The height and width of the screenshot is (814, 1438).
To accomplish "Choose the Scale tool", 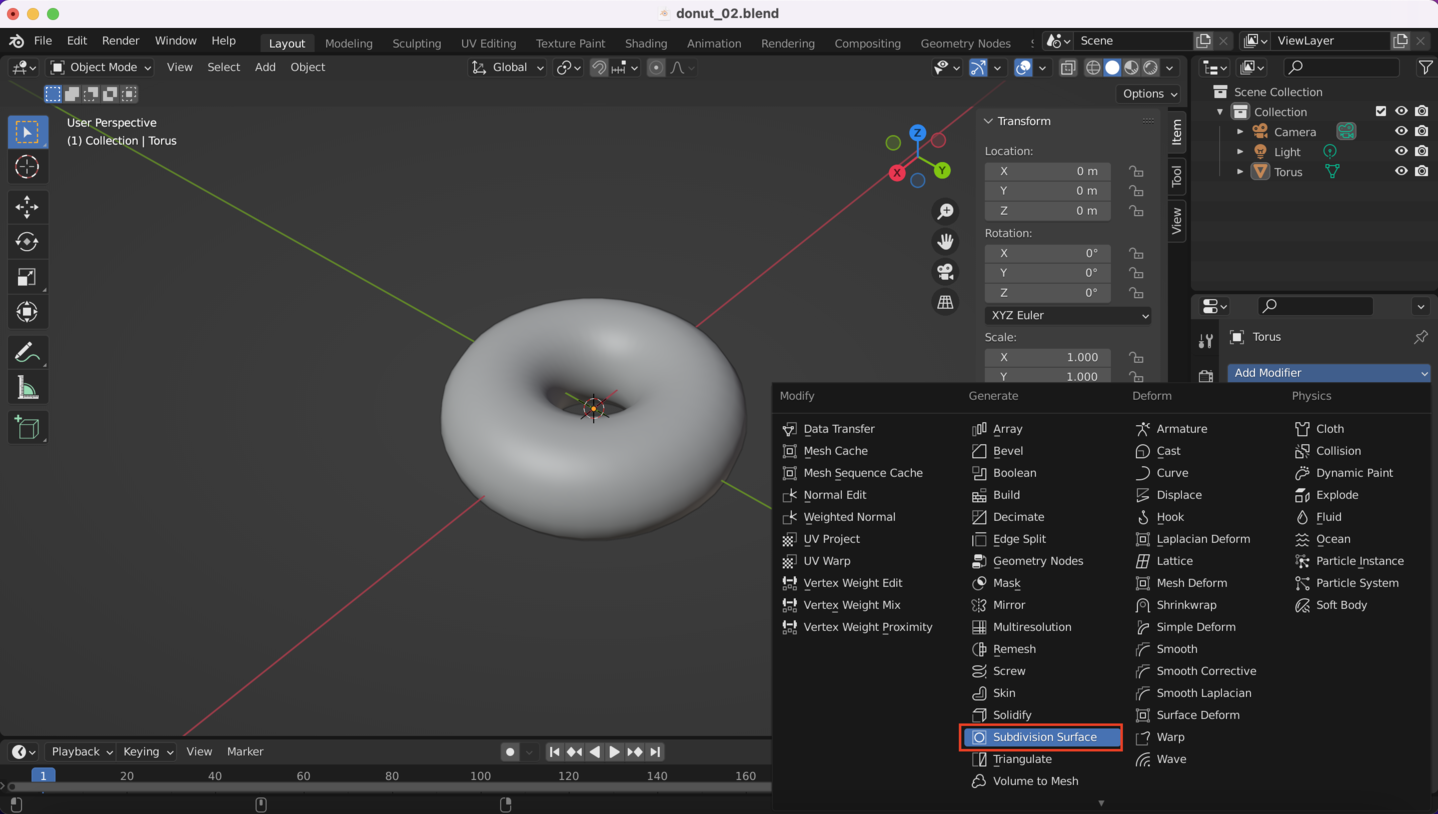I will pyautogui.click(x=27, y=277).
